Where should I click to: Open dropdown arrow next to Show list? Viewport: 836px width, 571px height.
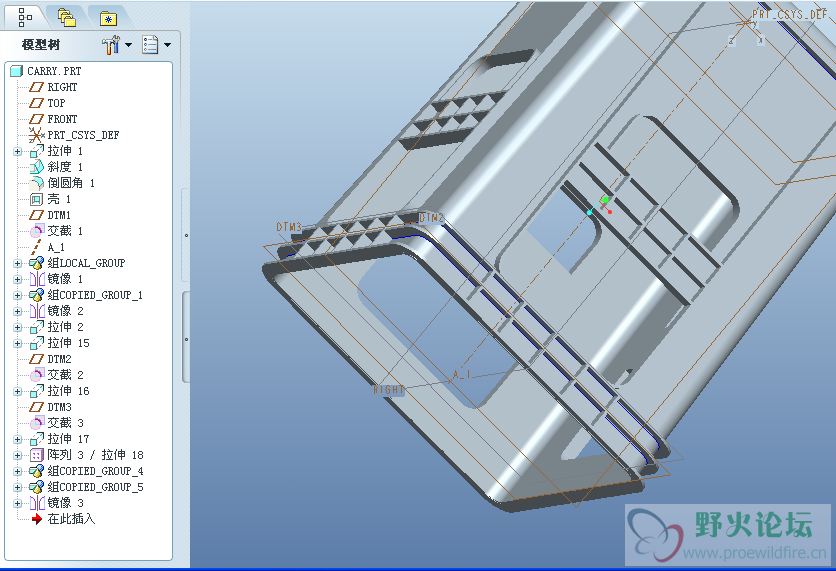pos(167,45)
